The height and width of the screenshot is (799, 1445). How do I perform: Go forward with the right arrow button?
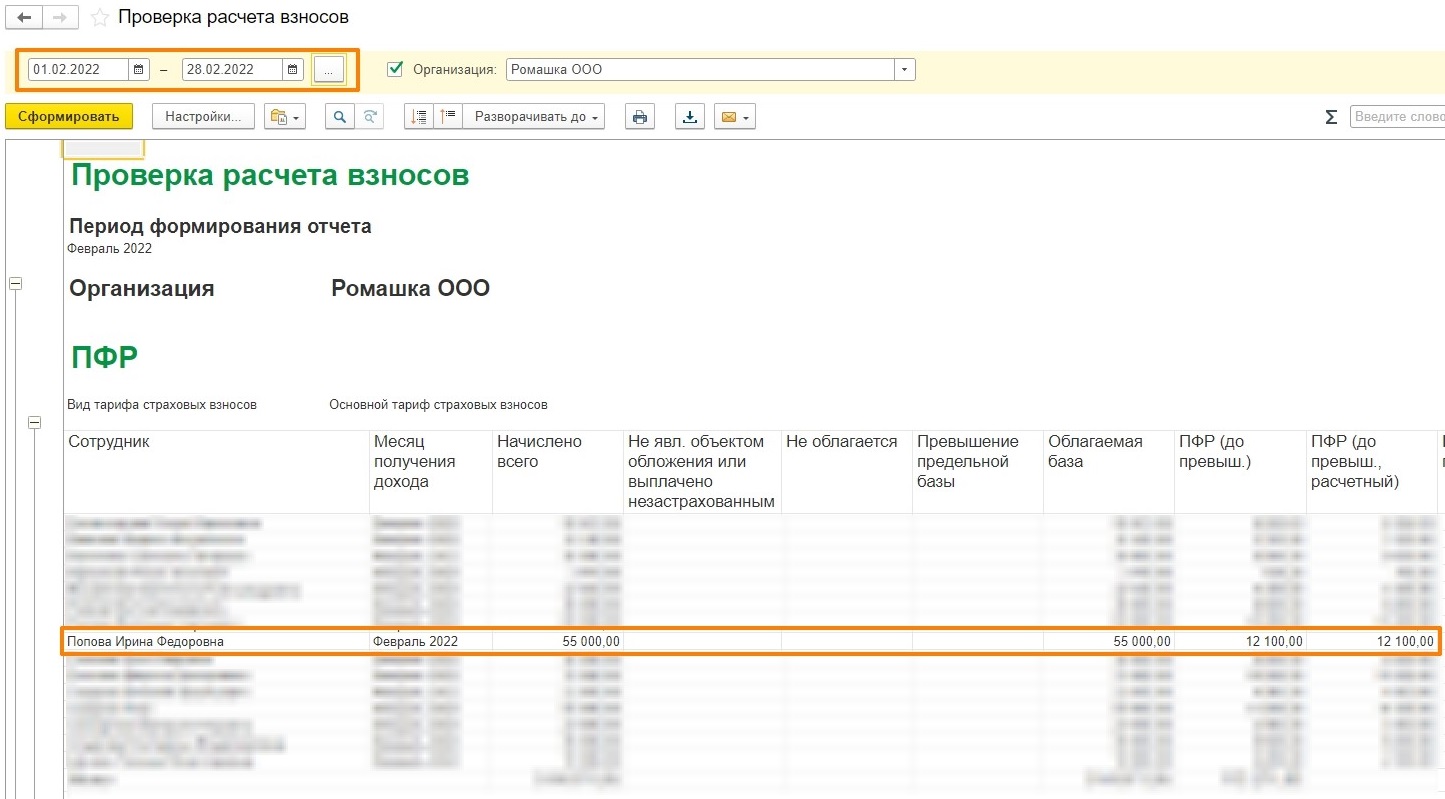60,17
